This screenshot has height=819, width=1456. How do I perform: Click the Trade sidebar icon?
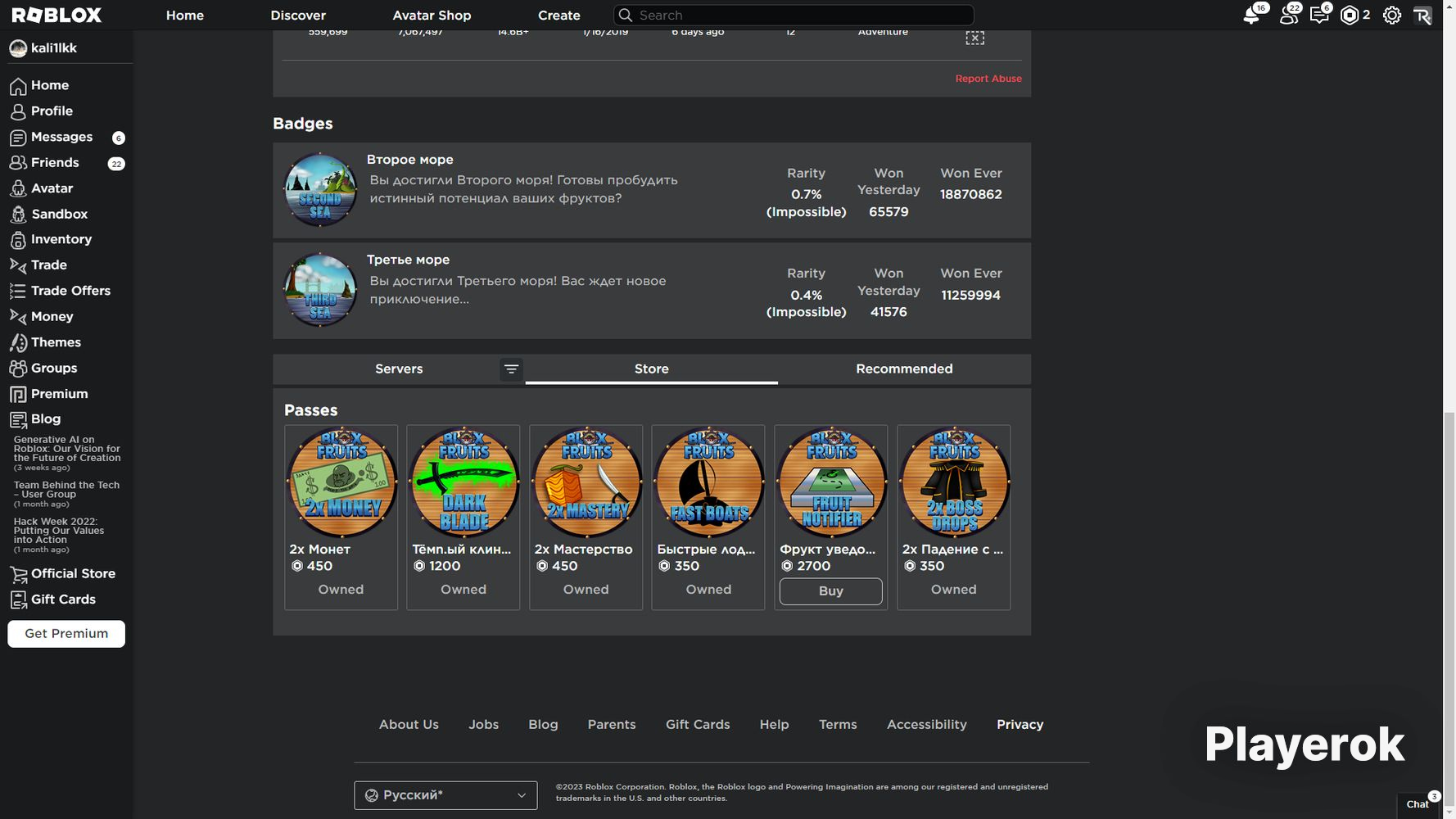(18, 265)
